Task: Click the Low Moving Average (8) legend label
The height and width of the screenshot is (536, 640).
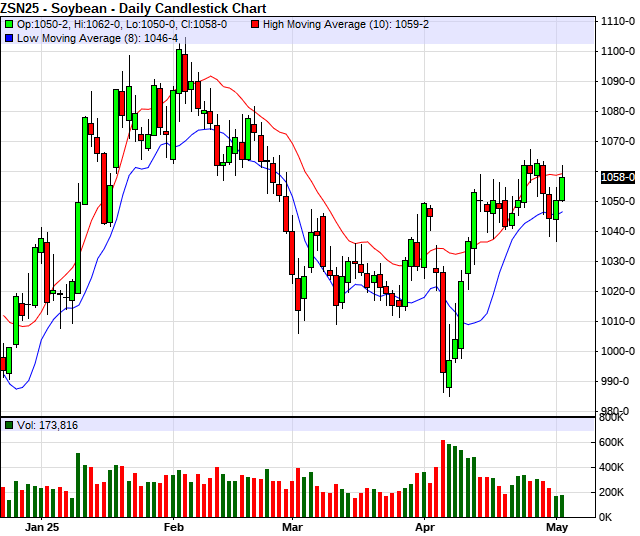Action: pyautogui.click(x=98, y=38)
